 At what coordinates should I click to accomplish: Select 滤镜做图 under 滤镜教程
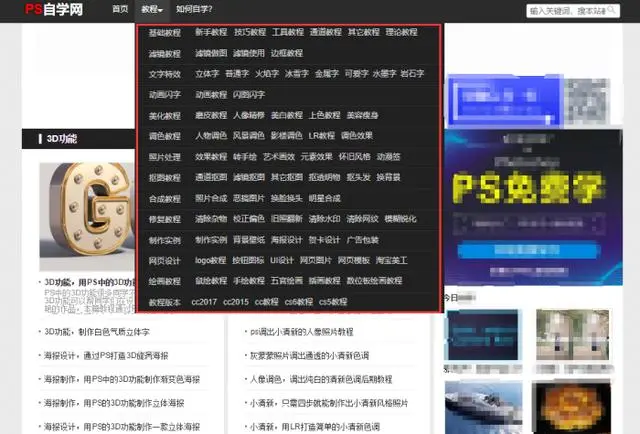point(211,53)
